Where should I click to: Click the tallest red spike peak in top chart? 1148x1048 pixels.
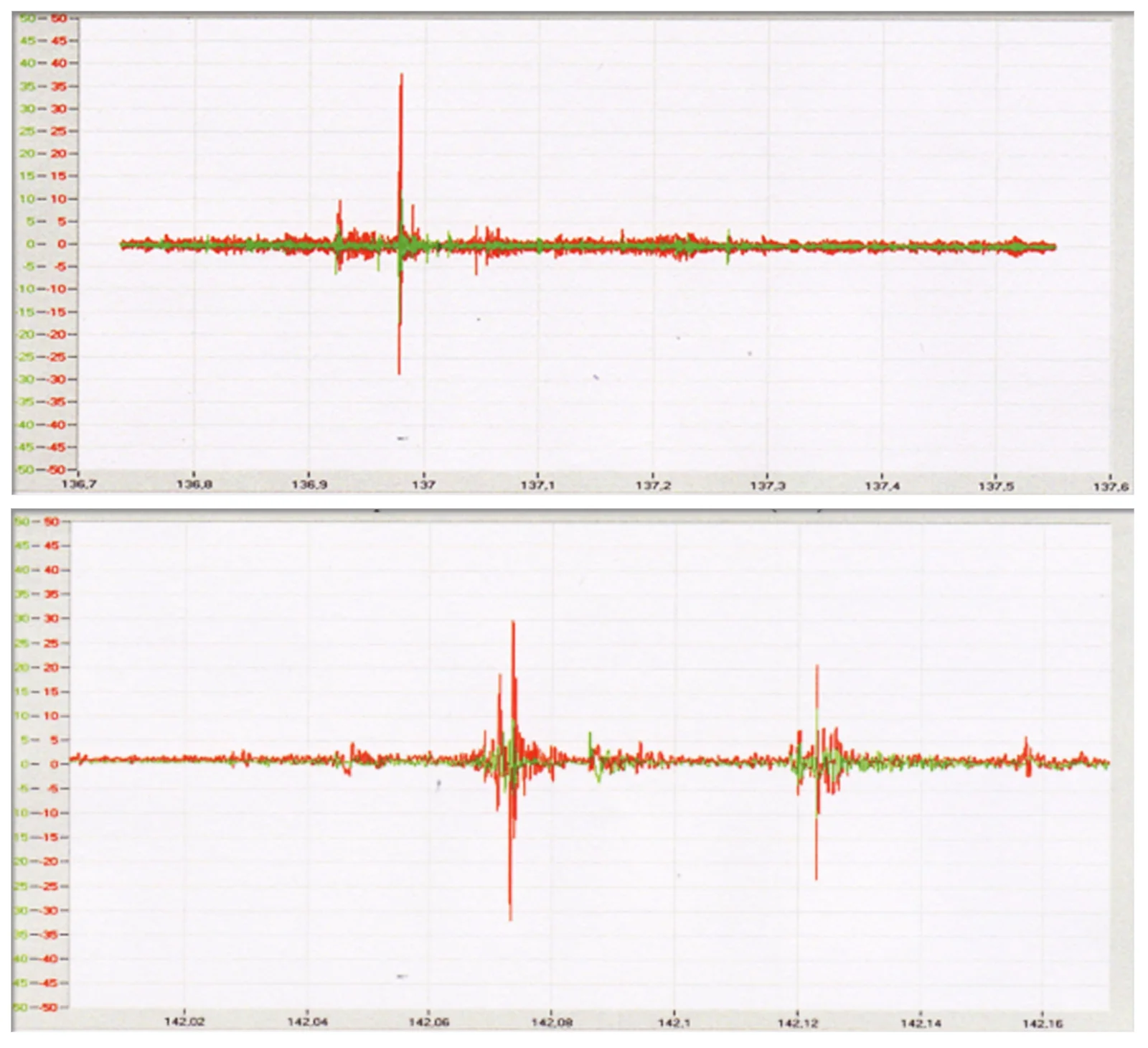click(x=402, y=75)
